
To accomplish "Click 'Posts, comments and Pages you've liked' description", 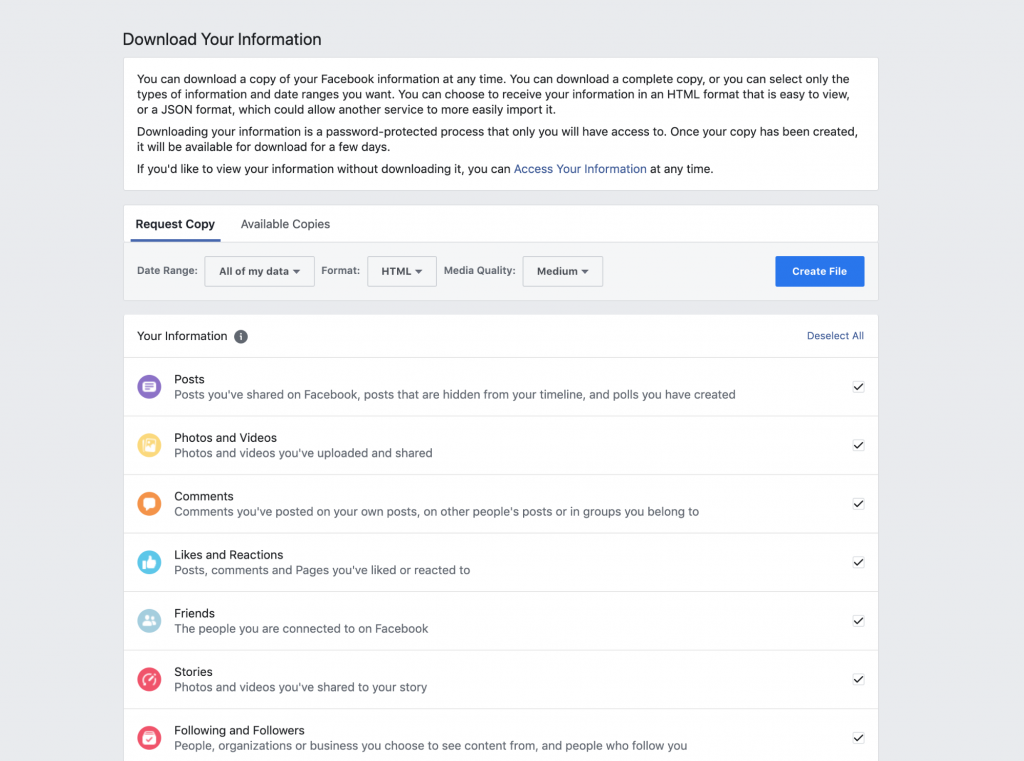I will (x=322, y=570).
